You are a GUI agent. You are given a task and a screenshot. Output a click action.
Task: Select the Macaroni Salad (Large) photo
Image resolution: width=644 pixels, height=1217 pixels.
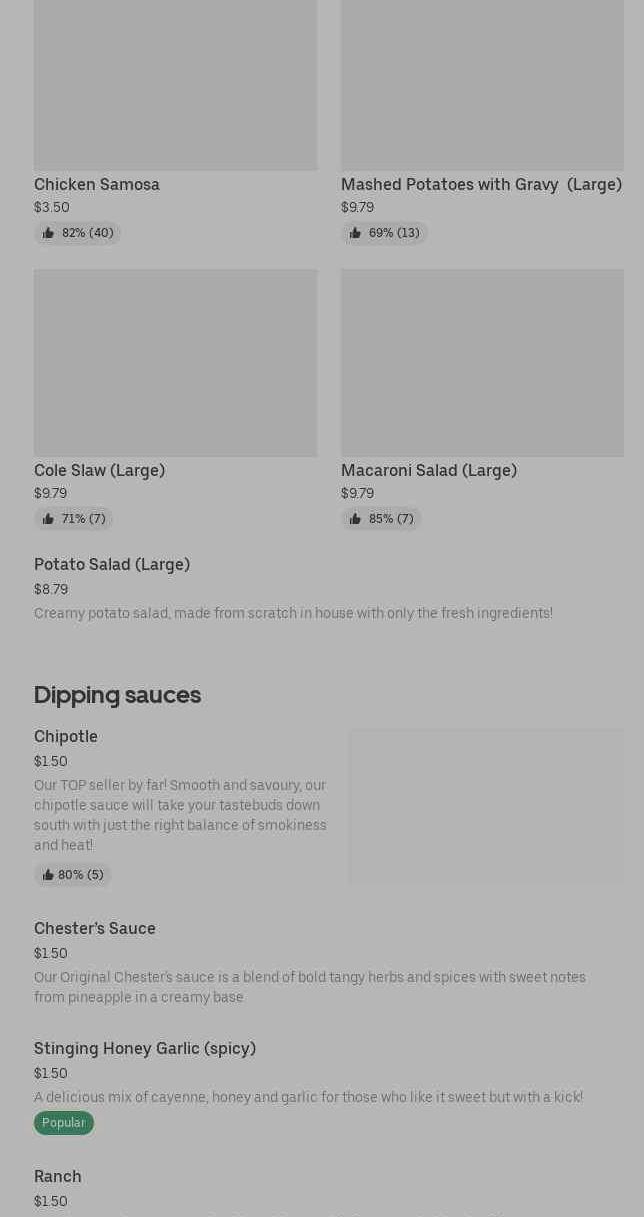click(482, 362)
